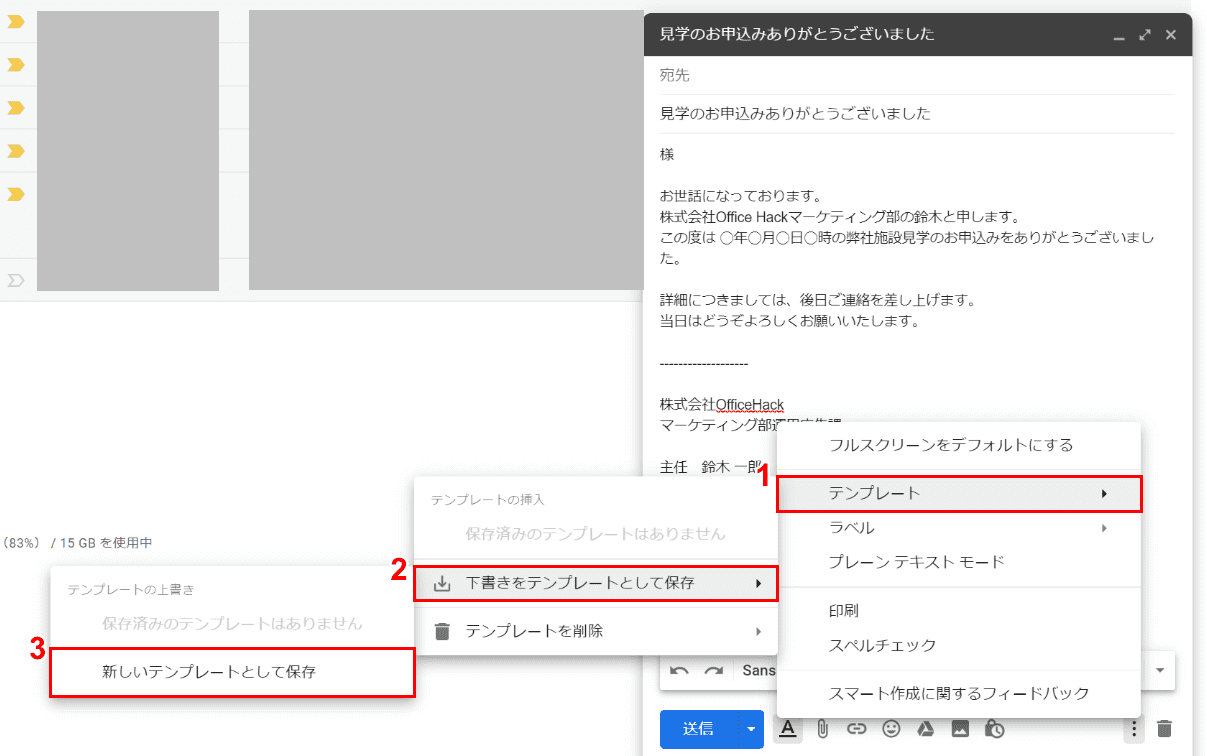Click the trash icon beside テンプレートを削除
The width and height of the screenshot is (1207, 756).
(443, 631)
